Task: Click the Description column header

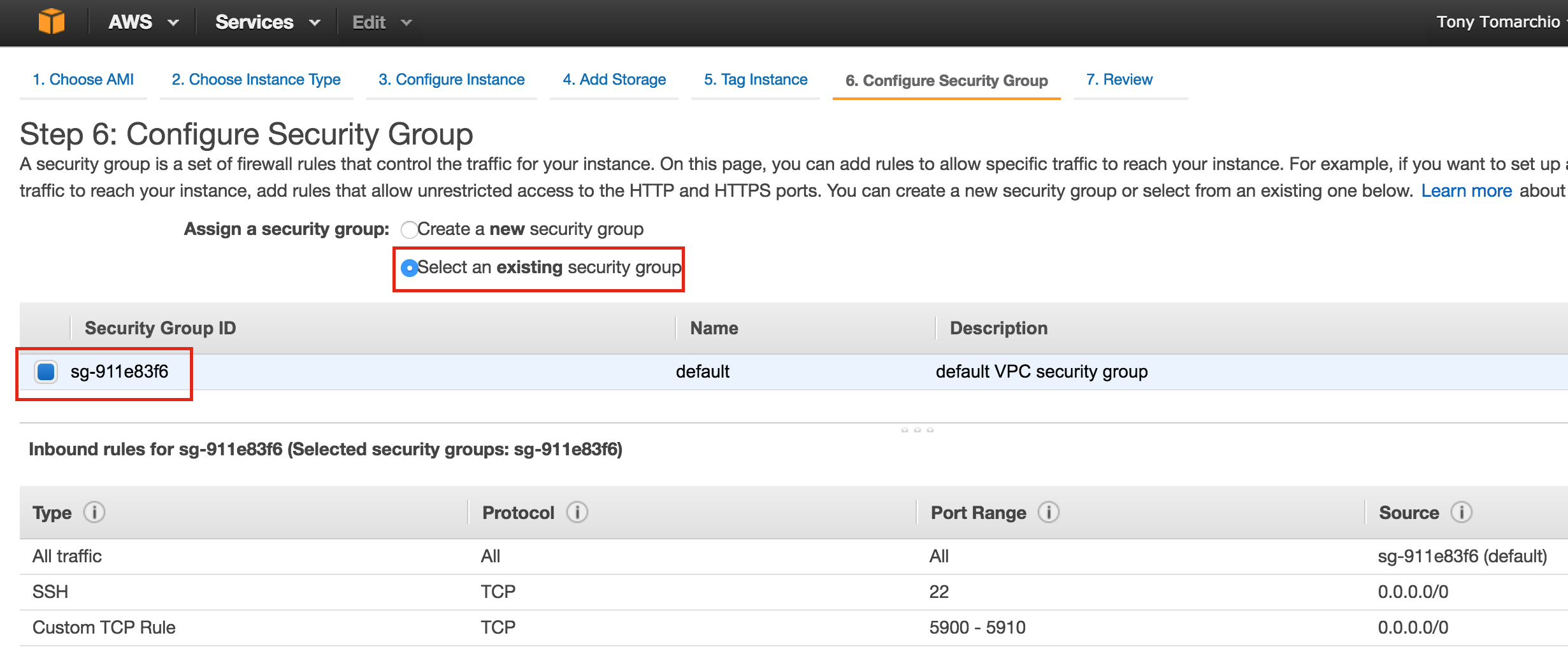Action: tap(999, 328)
